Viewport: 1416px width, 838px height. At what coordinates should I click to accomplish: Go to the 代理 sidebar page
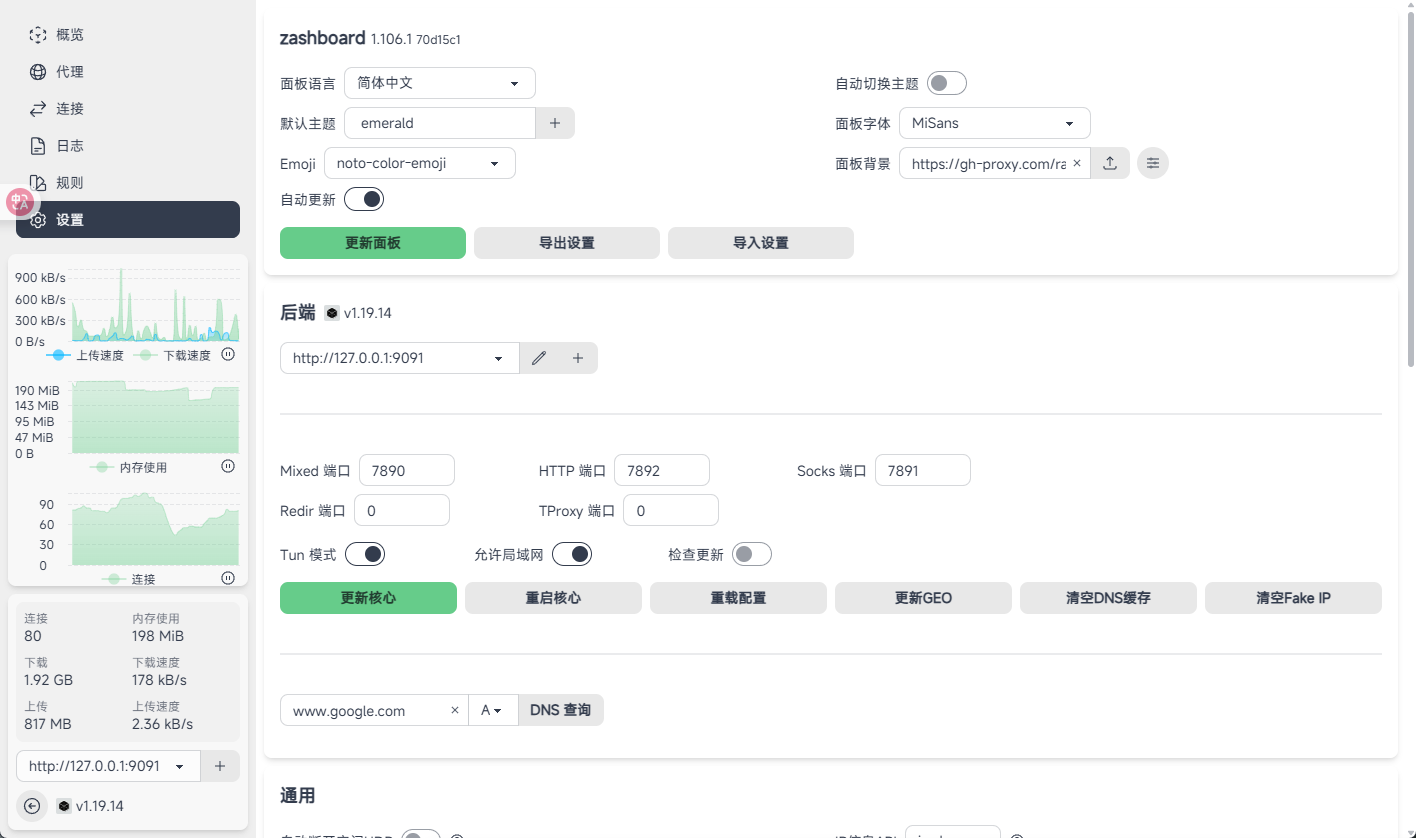click(x=70, y=72)
